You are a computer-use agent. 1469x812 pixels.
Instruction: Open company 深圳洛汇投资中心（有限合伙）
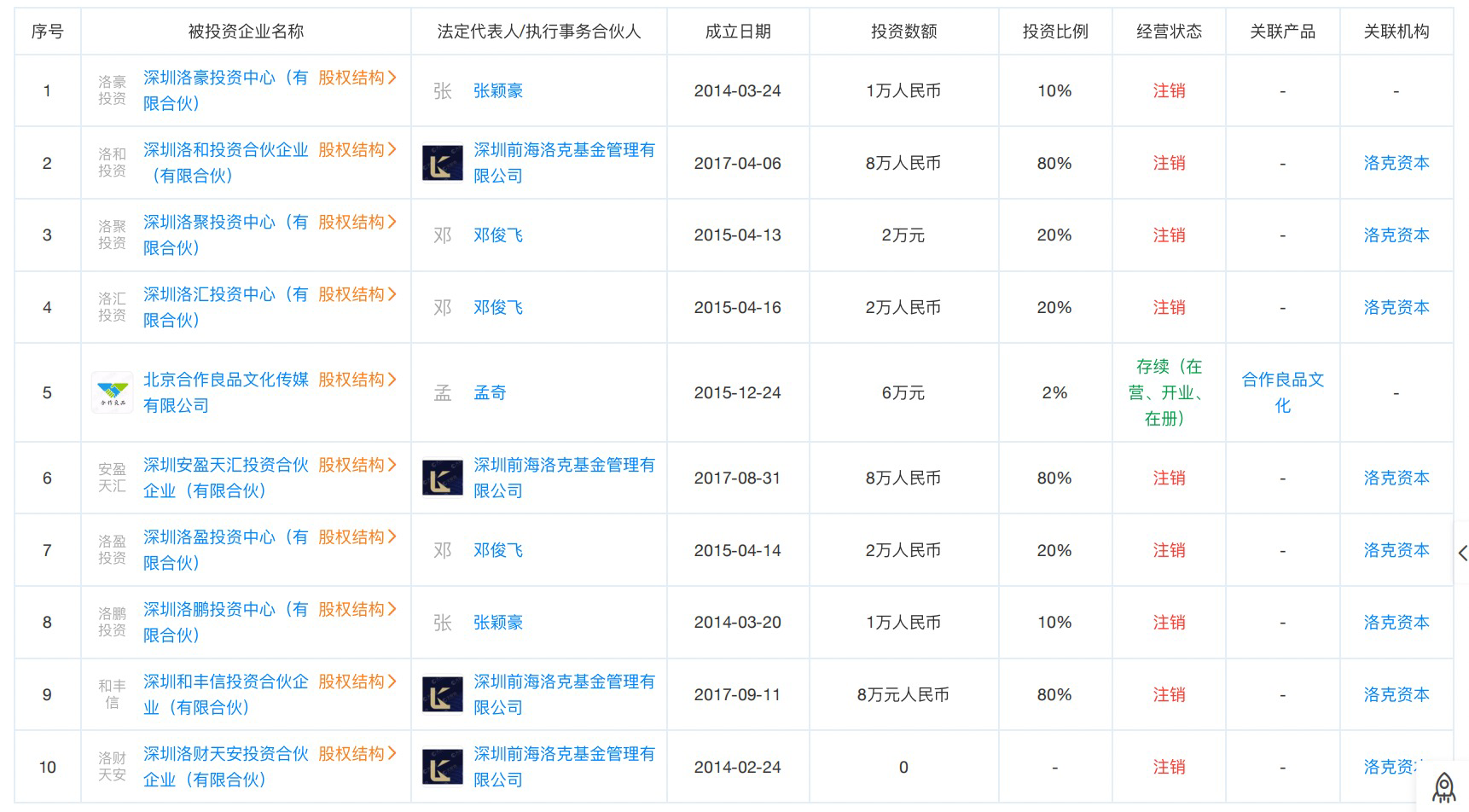click(226, 307)
